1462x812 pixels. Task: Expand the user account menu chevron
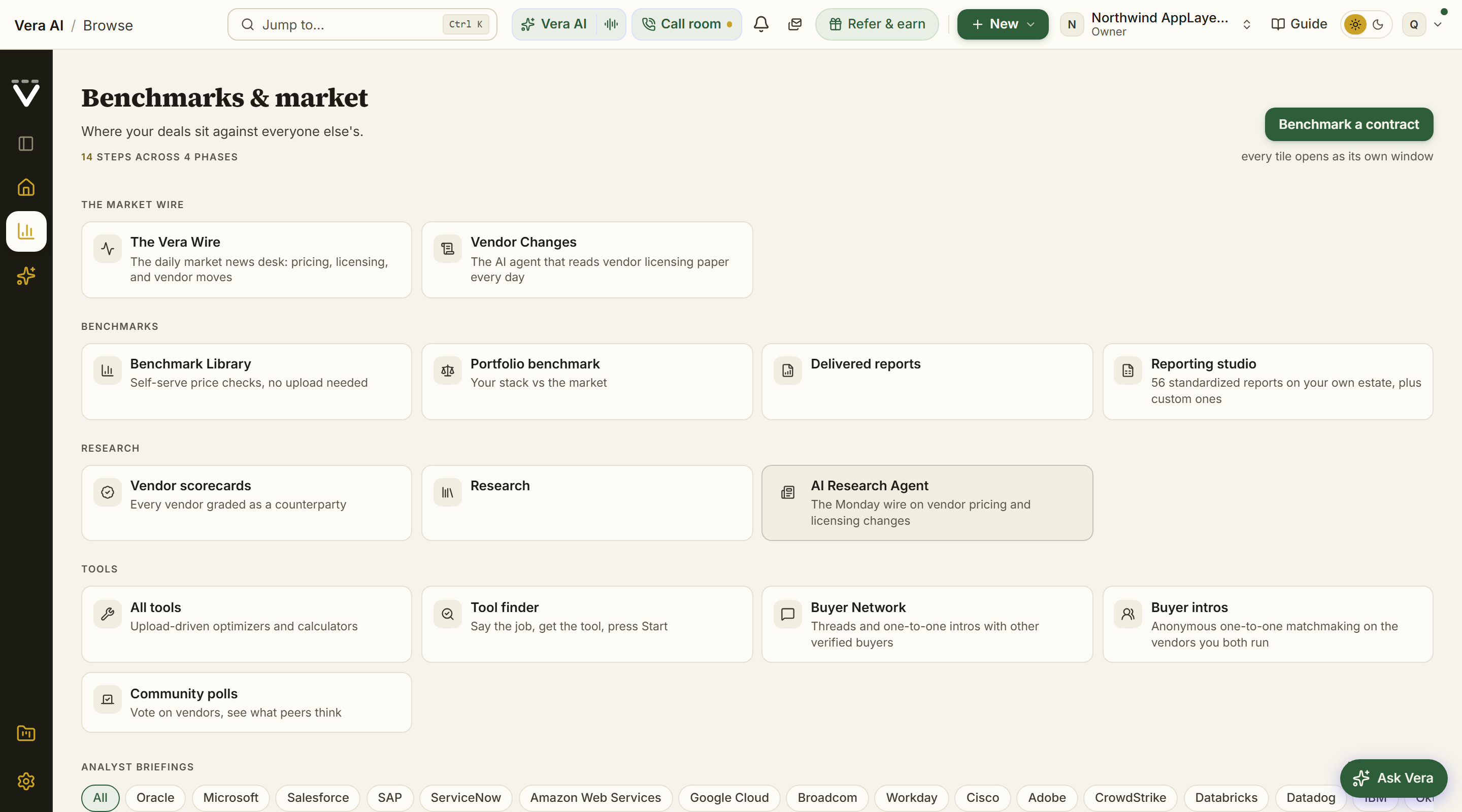pos(1438,24)
